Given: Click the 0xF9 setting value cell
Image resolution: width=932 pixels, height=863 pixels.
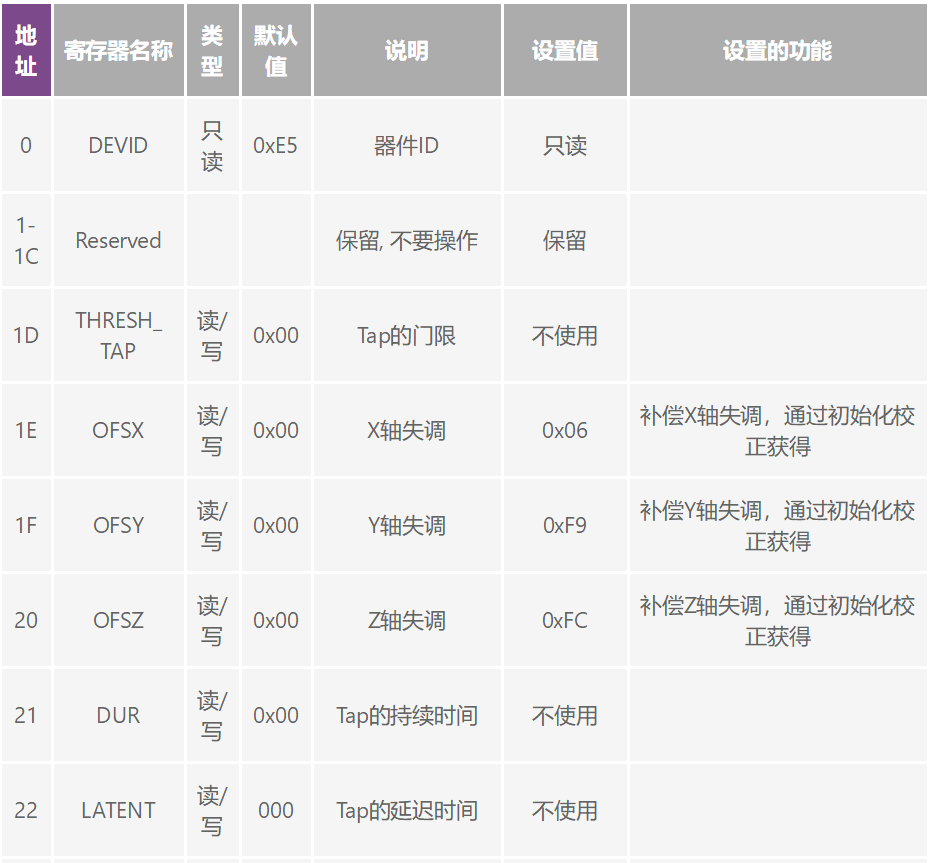Looking at the screenshot, I should point(565,526).
